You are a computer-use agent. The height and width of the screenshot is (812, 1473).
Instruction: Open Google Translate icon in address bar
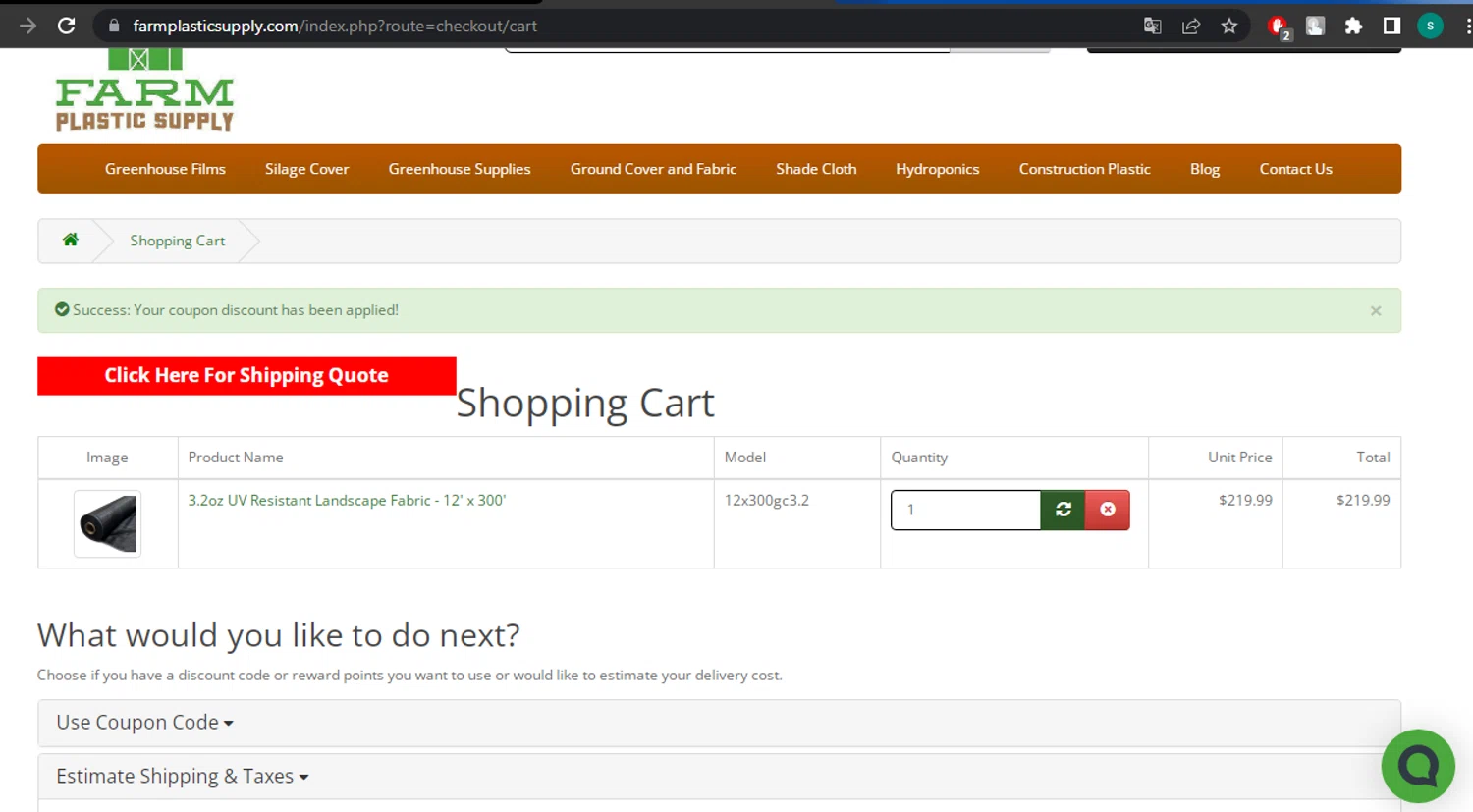coord(1153,27)
